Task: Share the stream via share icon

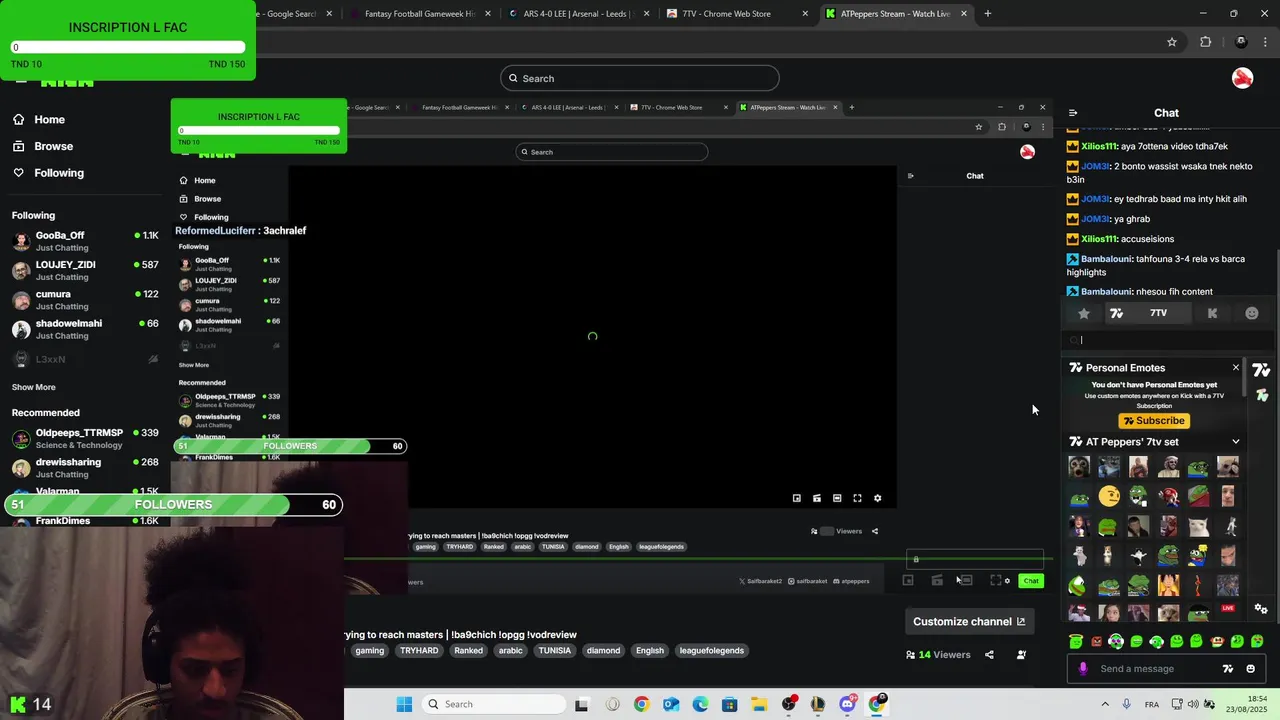Action: click(989, 655)
